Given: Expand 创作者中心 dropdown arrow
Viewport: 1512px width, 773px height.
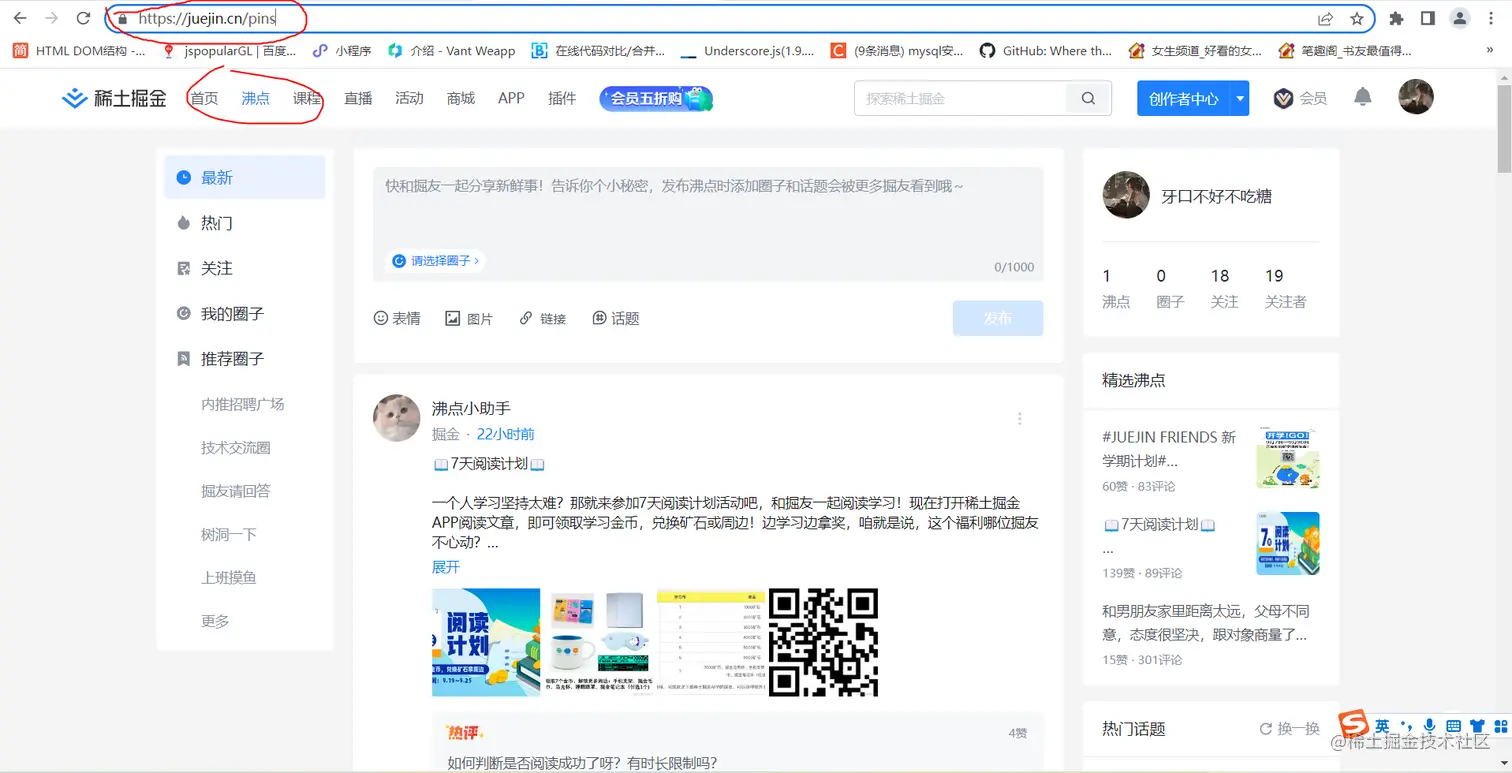Looking at the screenshot, I should click(x=1240, y=98).
